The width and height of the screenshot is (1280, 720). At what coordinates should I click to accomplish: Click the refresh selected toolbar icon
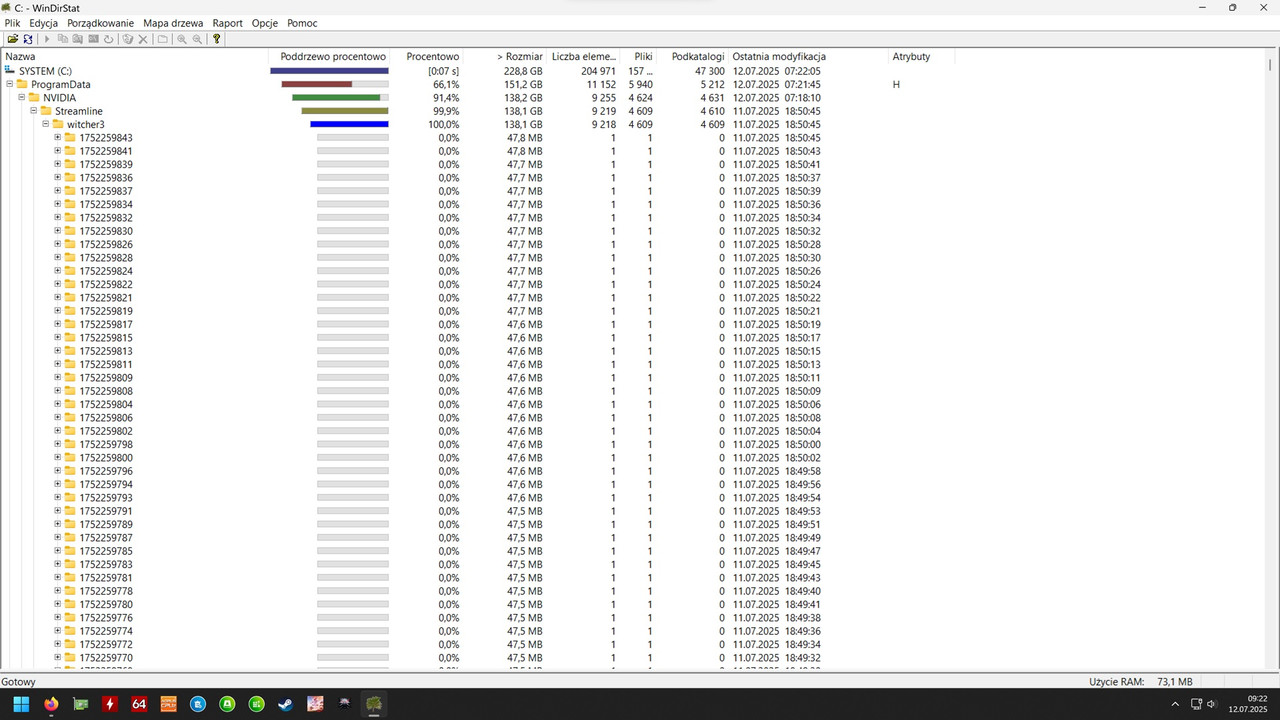108,39
